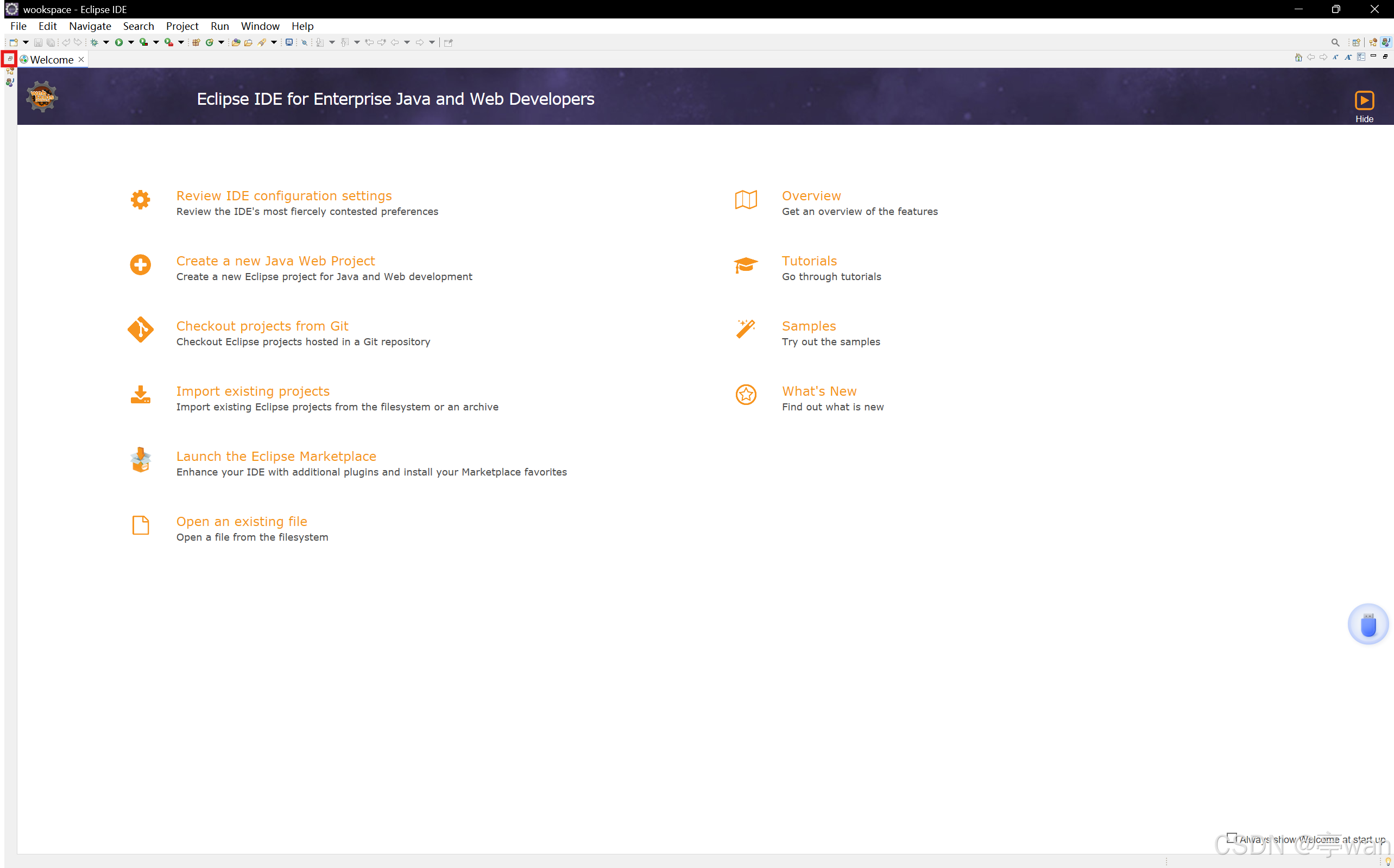Click the Undo arrow in the toolbar
This screenshot has height=868, width=1394.
pyautogui.click(x=66, y=42)
